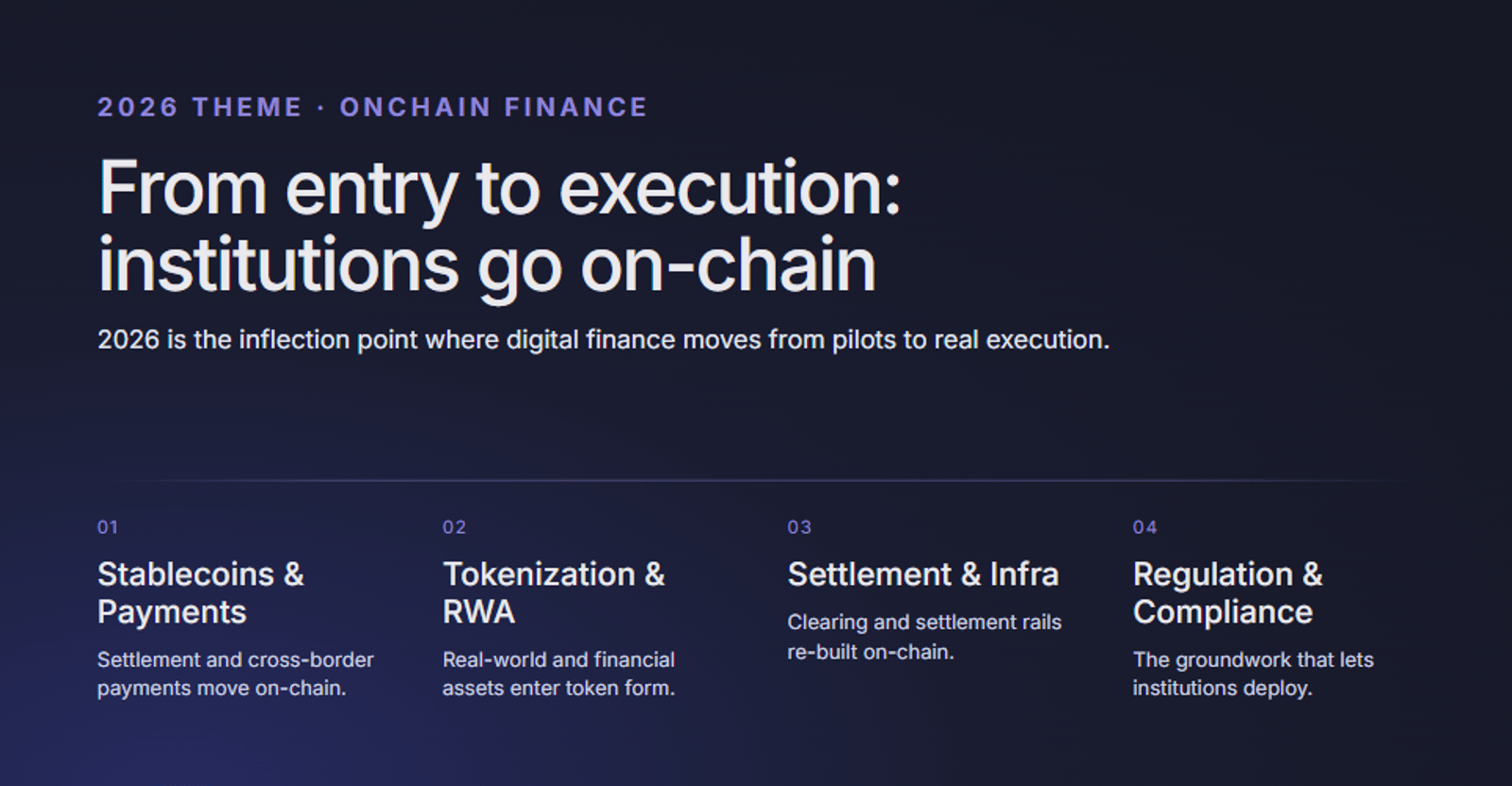Click the real-world and financial assets description
This screenshot has width=1512, height=786.
pyautogui.click(x=558, y=674)
